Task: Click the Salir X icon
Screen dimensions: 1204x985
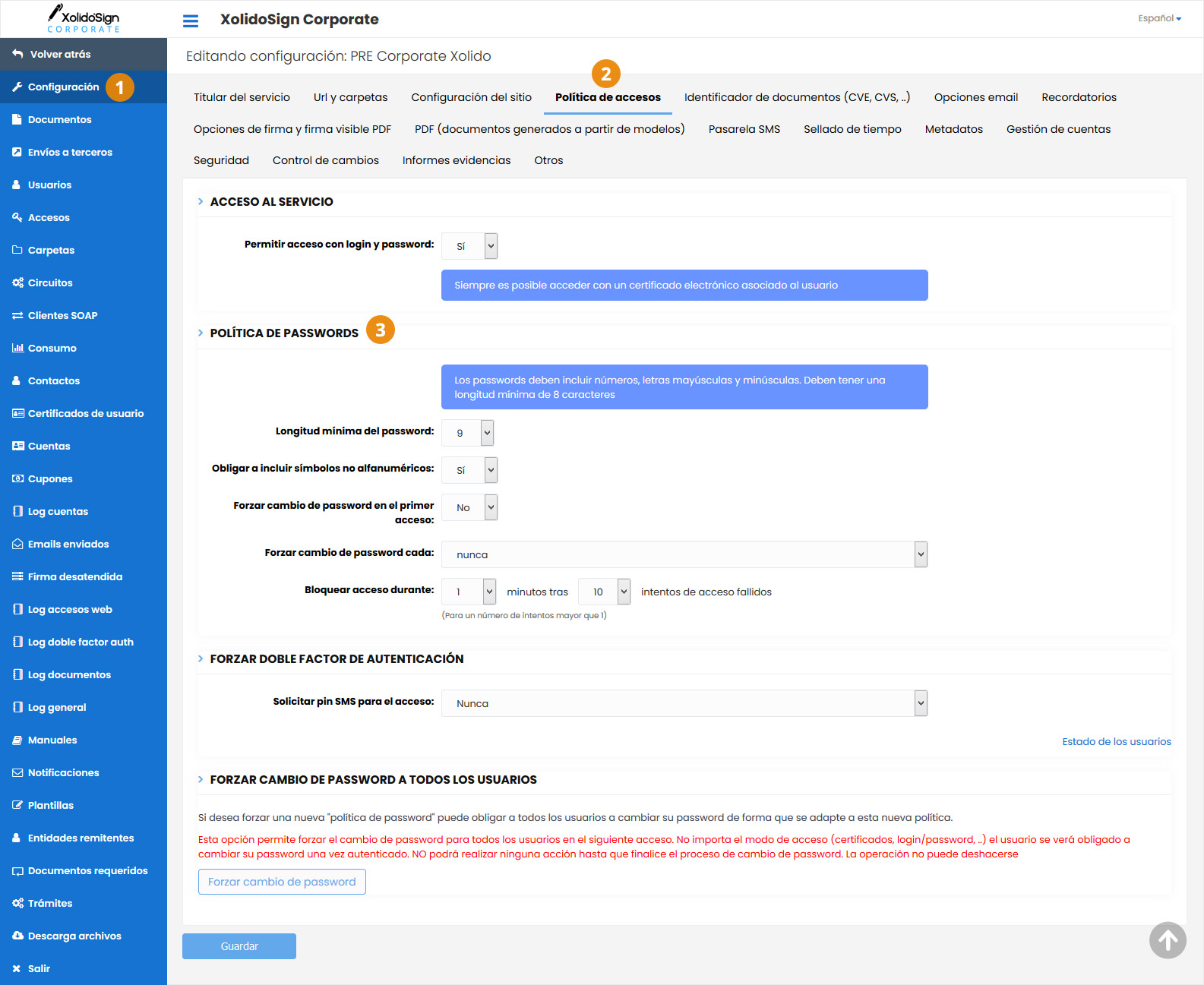Action: coord(17,968)
